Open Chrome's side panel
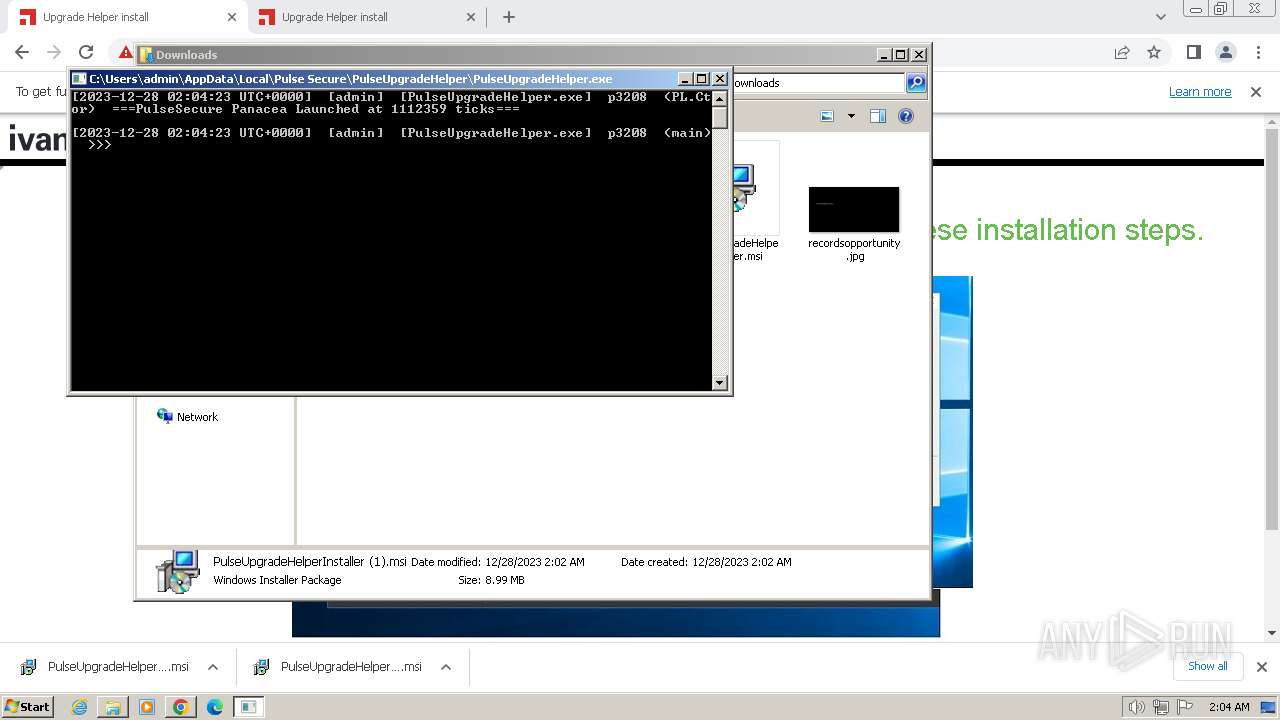The height and width of the screenshot is (720, 1280). click(x=1193, y=52)
